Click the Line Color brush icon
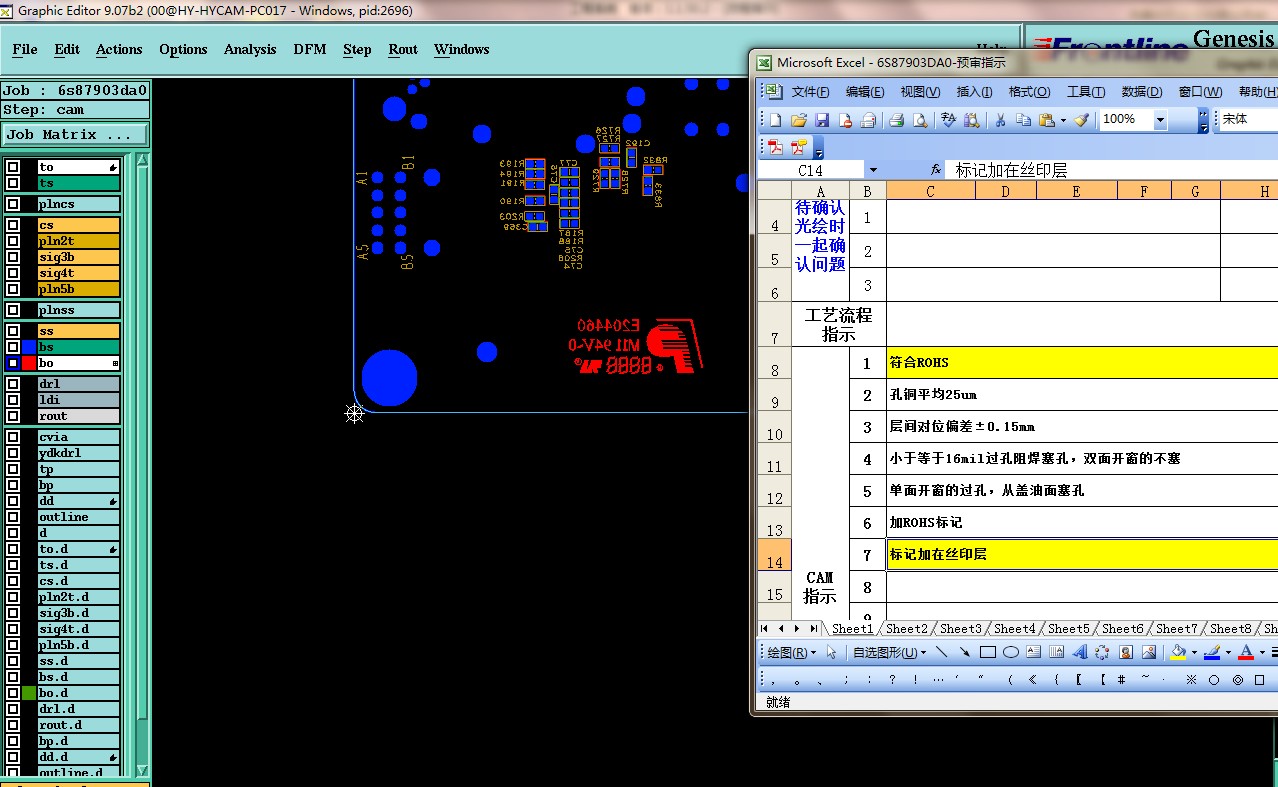The height and width of the screenshot is (787, 1278). (1211, 653)
